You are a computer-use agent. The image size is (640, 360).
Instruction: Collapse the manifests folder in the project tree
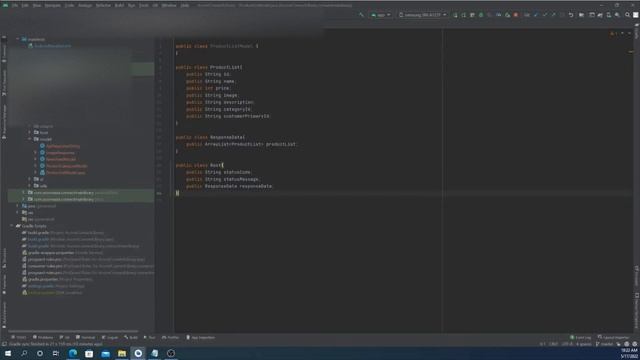[x=18, y=39]
